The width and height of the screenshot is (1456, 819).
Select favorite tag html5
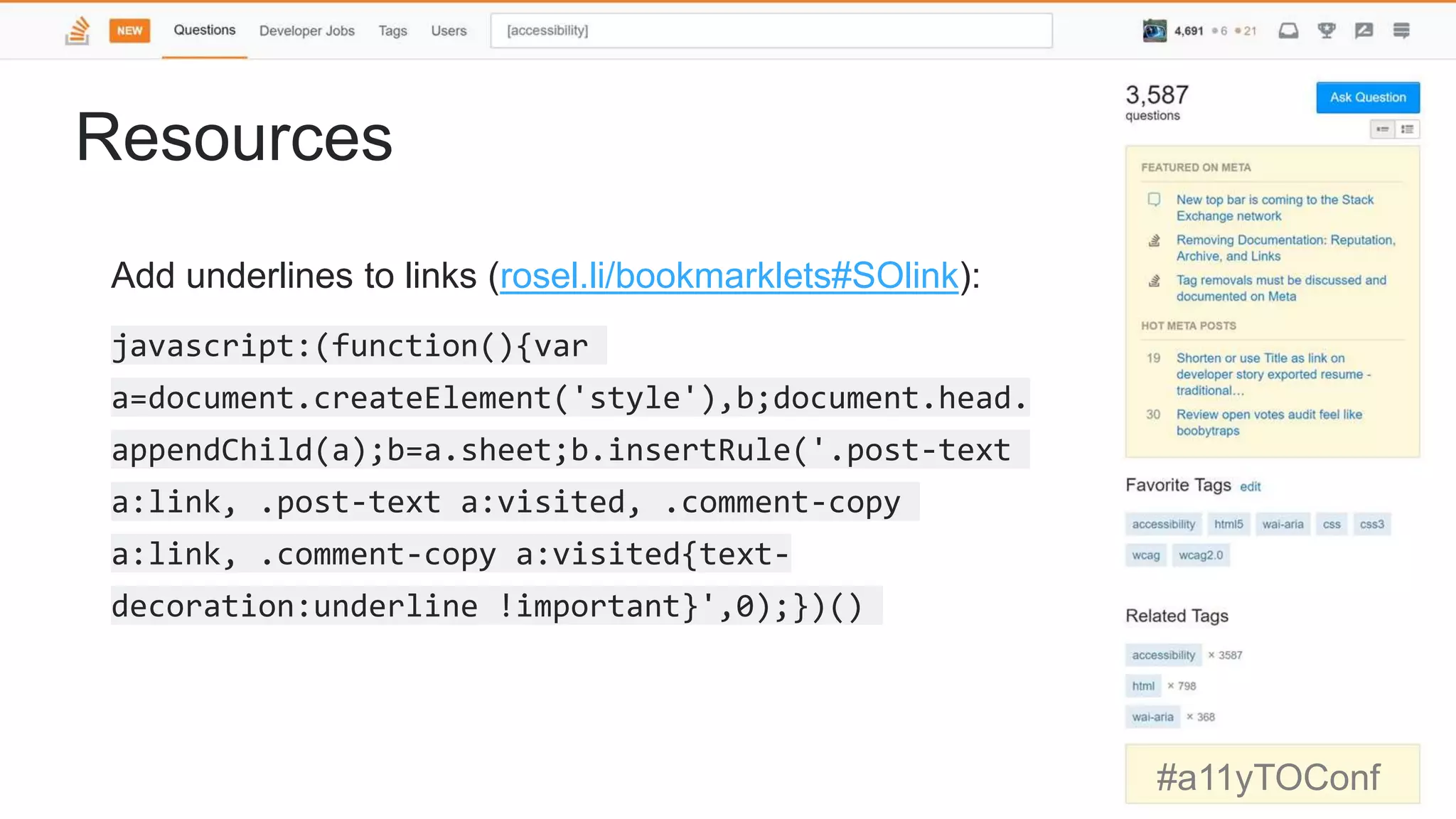tap(1228, 525)
